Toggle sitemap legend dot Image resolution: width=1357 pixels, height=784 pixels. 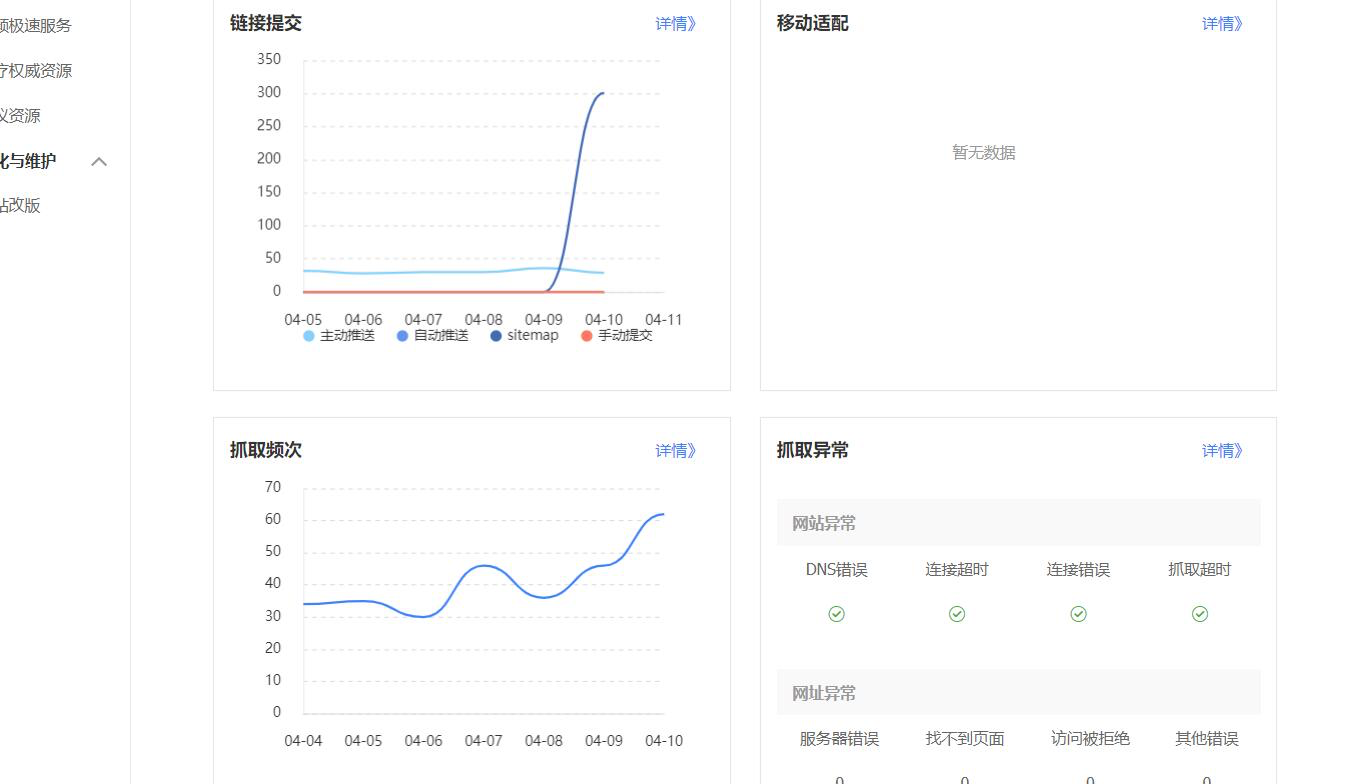point(496,336)
